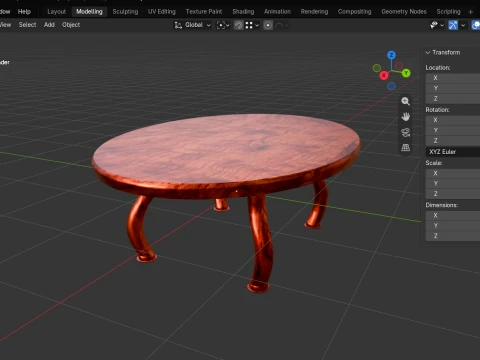Click the negative Y axis gizmo circle
The image size is (480, 360).
coord(377,68)
